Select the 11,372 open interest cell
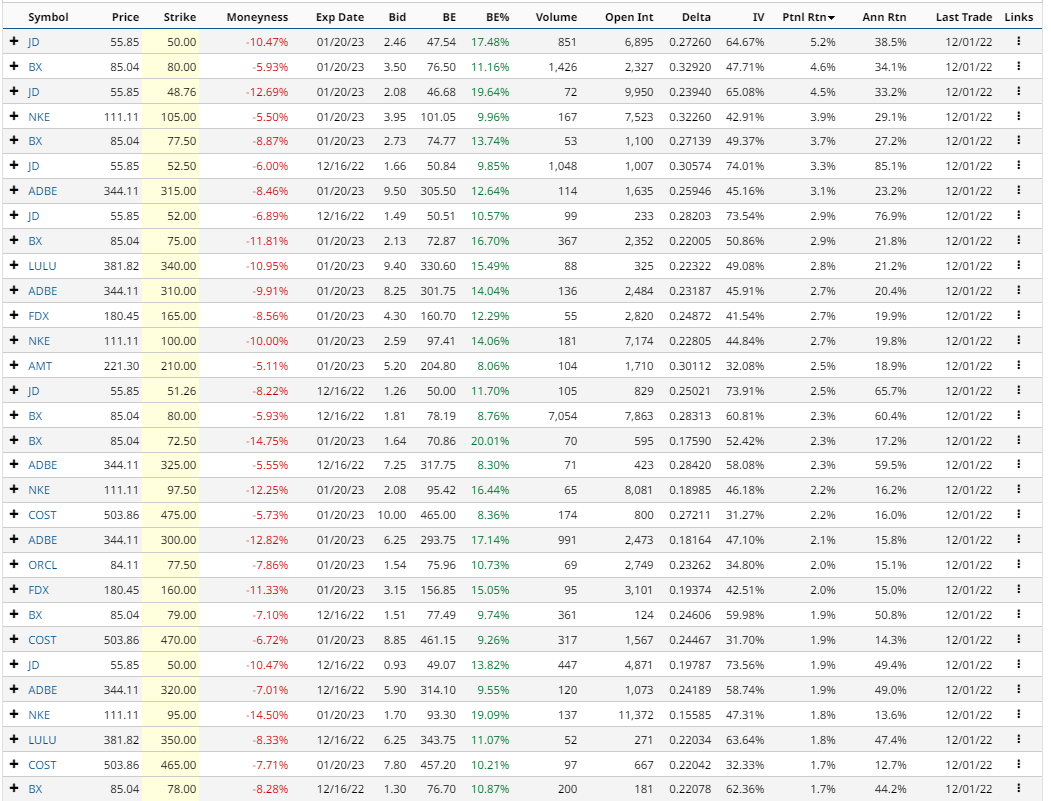This screenshot has height=801, width=1051. point(635,715)
